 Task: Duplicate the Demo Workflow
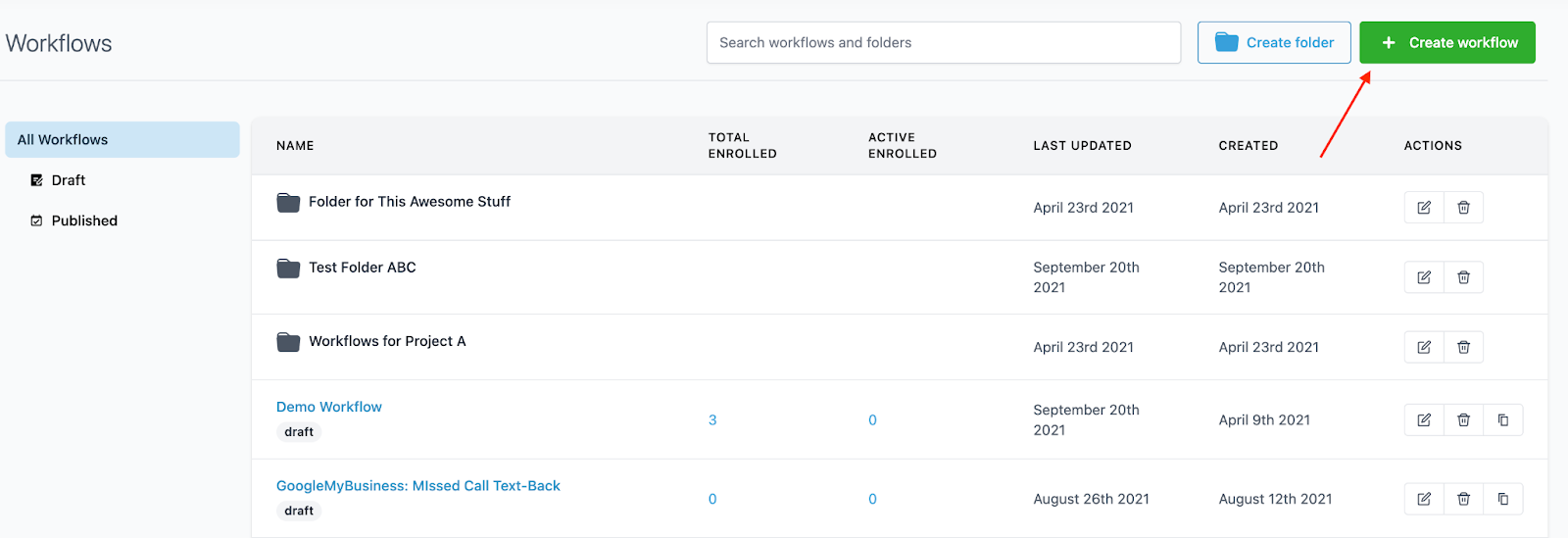click(1503, 420)
